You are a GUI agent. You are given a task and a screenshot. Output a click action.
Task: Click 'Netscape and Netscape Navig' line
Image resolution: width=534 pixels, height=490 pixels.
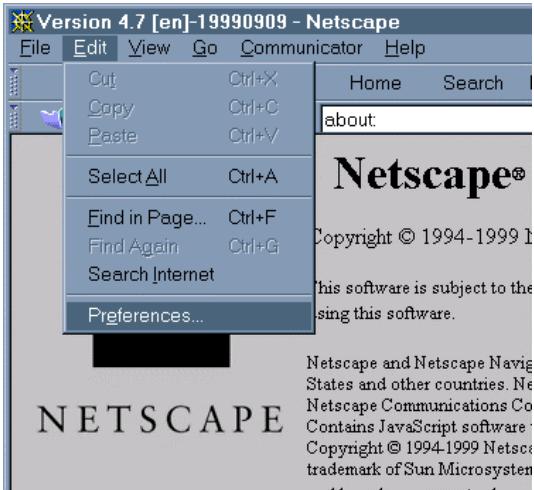pos(419,363)
